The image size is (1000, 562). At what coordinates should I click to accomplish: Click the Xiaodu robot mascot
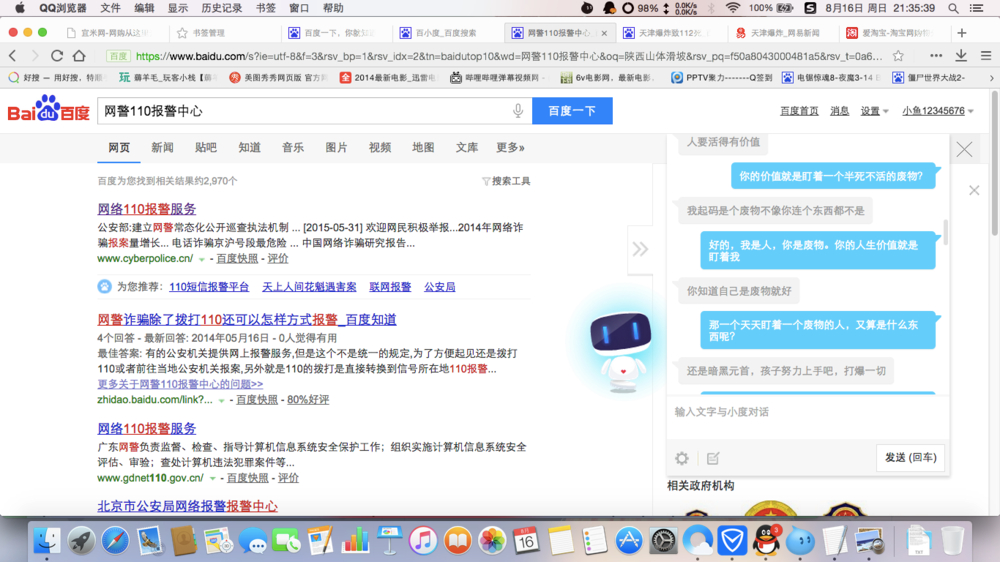(x=621, y=350)
